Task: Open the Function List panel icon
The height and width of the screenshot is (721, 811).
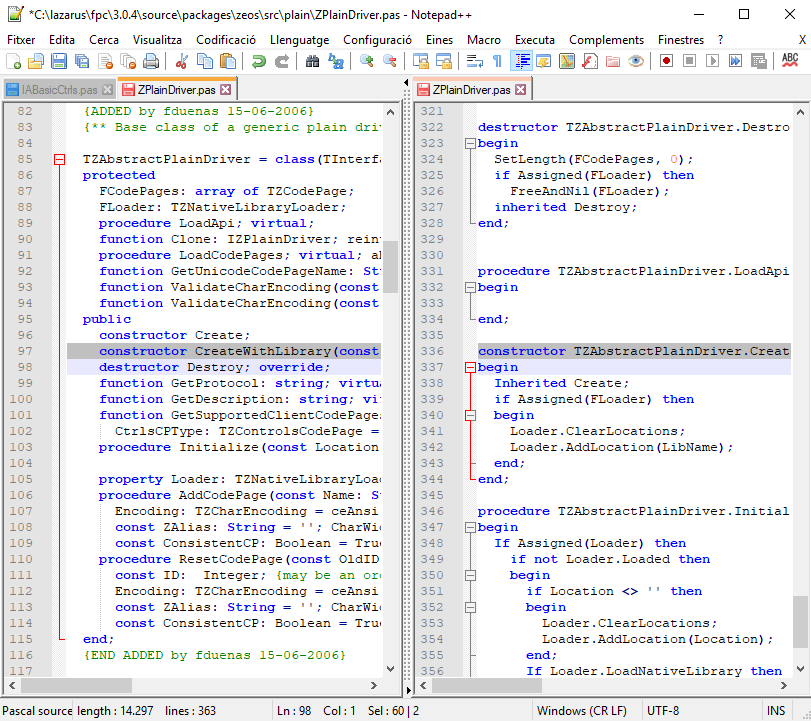Action: (x=590, y=61)
